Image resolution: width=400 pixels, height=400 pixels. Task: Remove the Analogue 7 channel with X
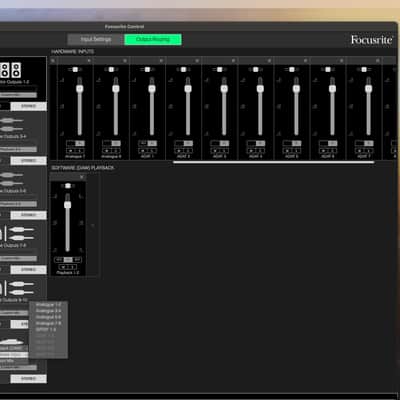(x=89, y=61)
